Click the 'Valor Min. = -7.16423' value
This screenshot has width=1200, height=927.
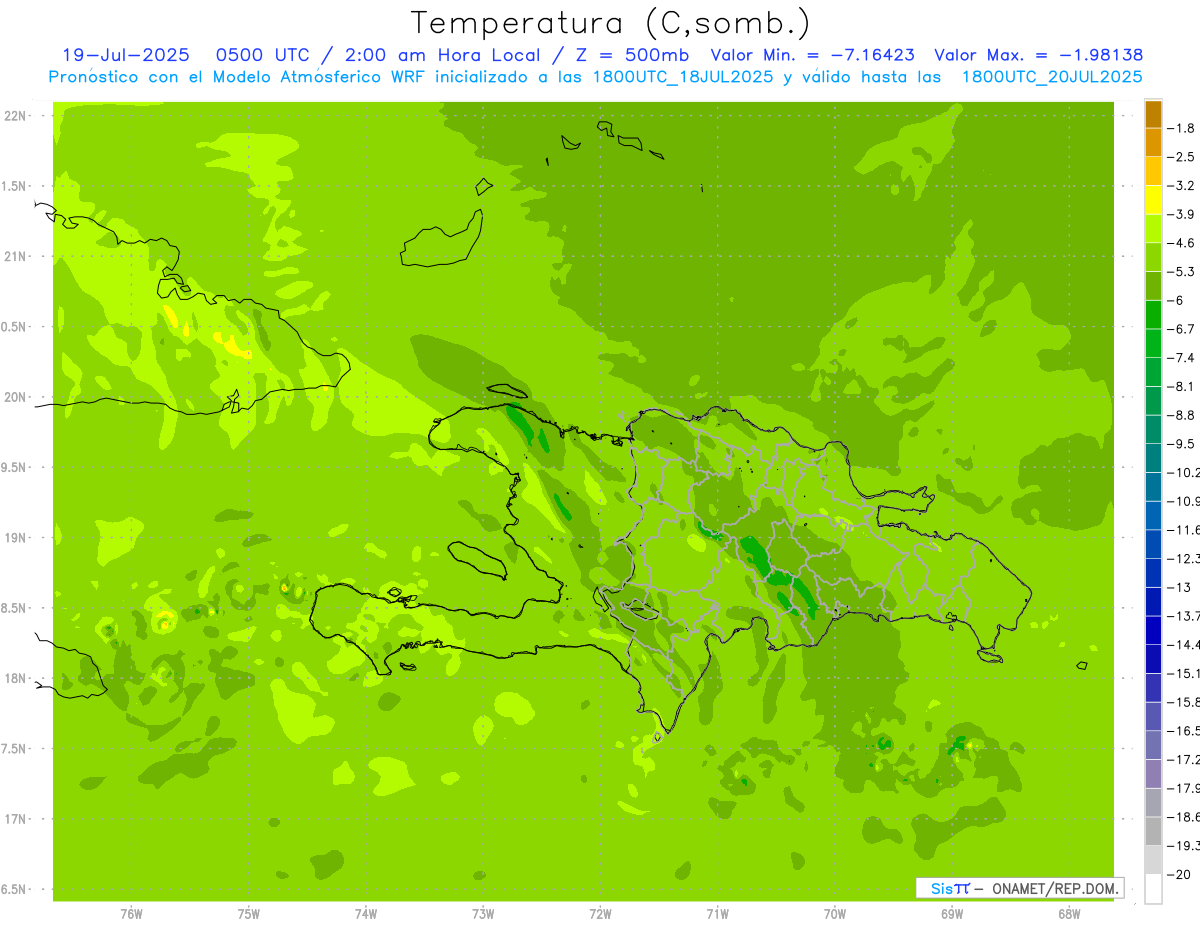coord(815,55)
